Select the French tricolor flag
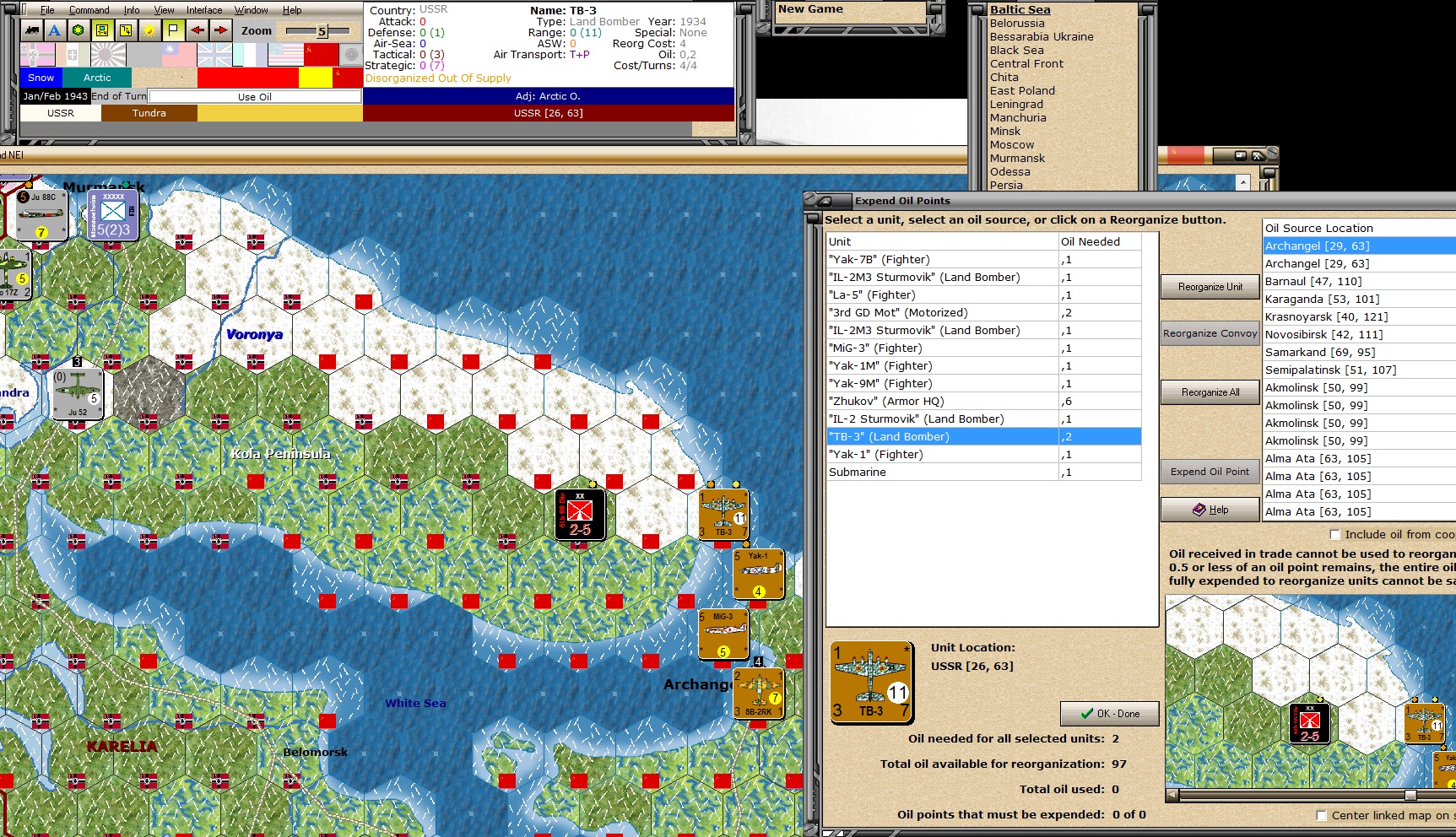The image size is (1456, 837). 250,55
